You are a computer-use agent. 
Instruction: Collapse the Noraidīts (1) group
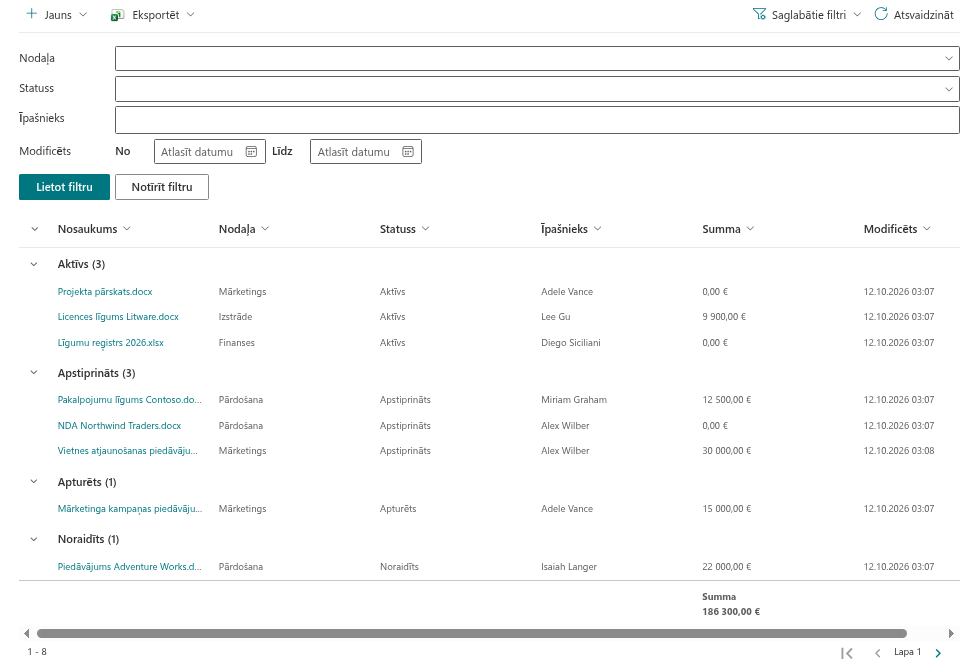[x=34, y=539]
